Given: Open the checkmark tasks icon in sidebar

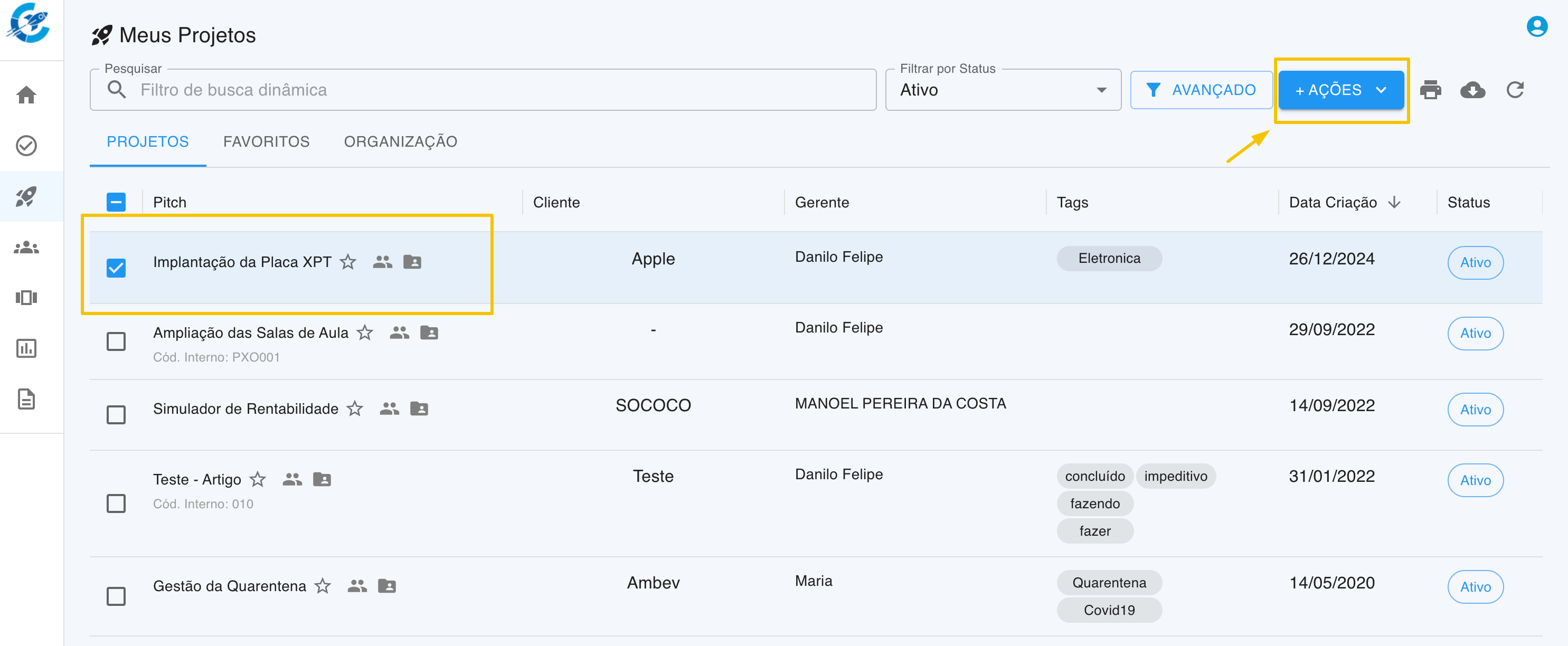Looking at the screenshot, I should point(26,146).
